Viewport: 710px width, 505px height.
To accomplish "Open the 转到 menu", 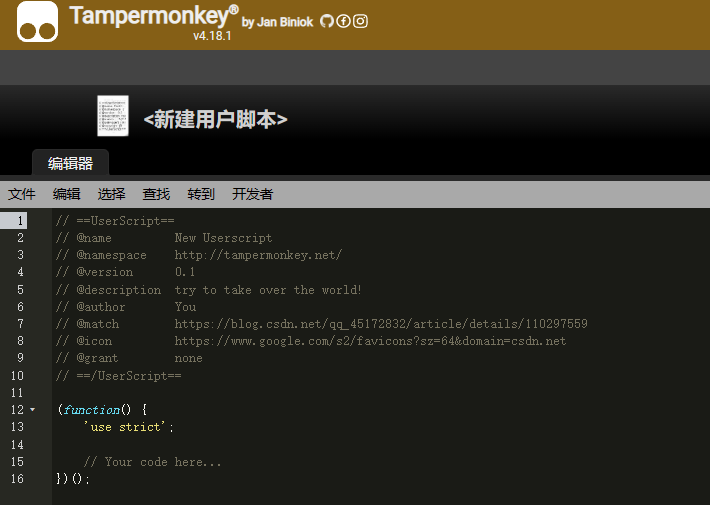I will pyautogui.click(x=201, y=194).
